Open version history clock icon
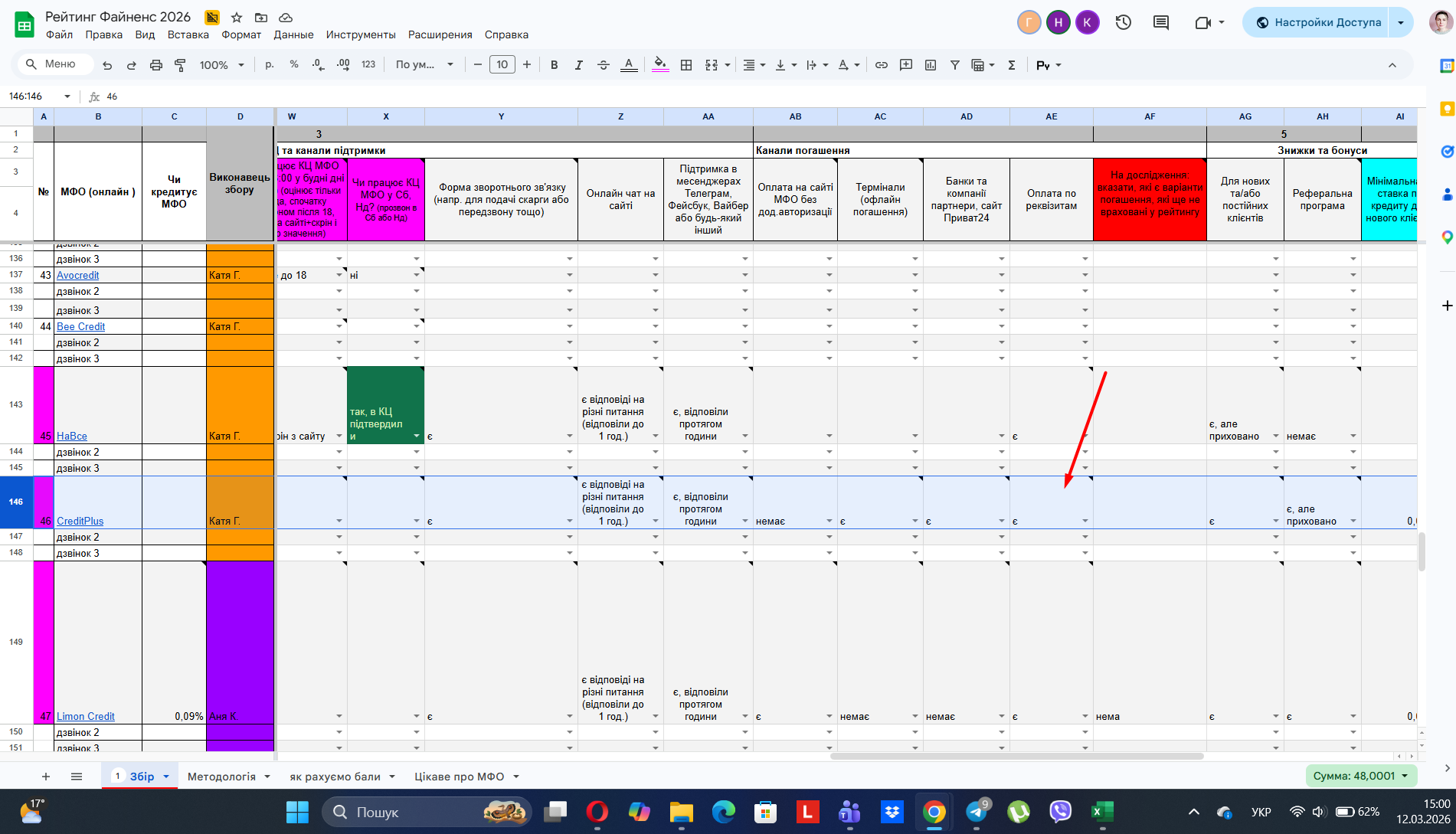This screenshot has height=834, width=1456. tap(1123, 22)
